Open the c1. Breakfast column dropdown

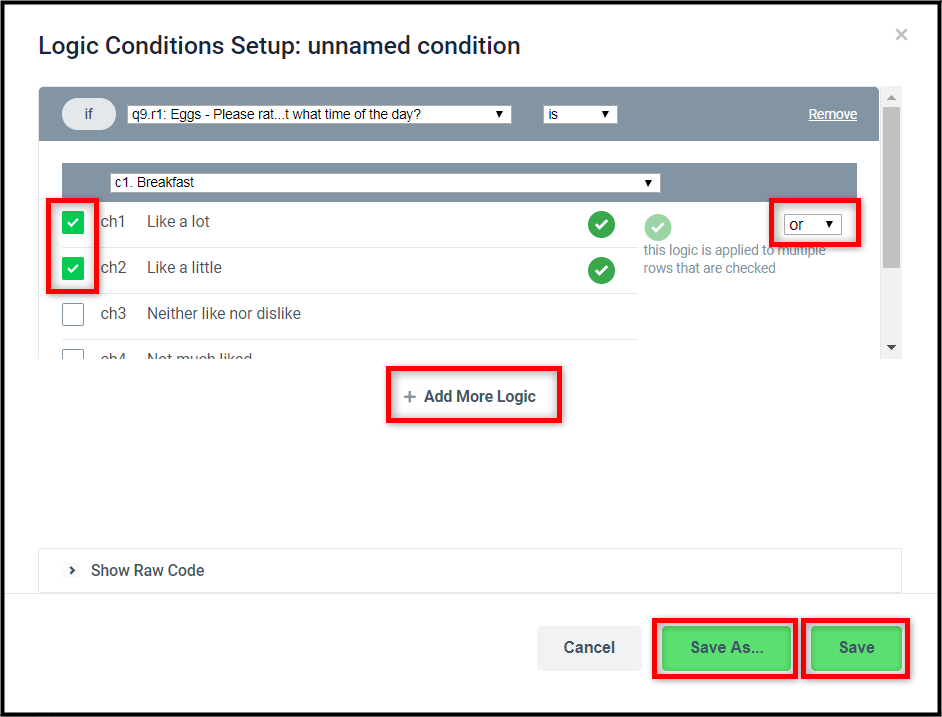(x=385, y=183)
